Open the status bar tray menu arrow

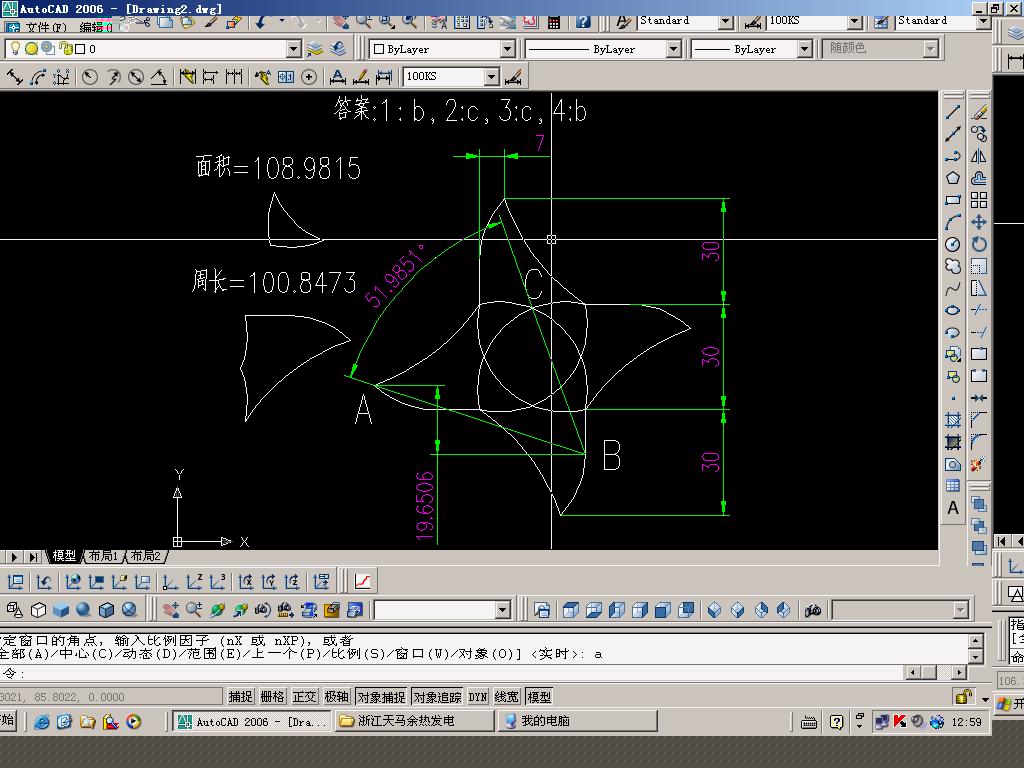click(x=985, y=699)
